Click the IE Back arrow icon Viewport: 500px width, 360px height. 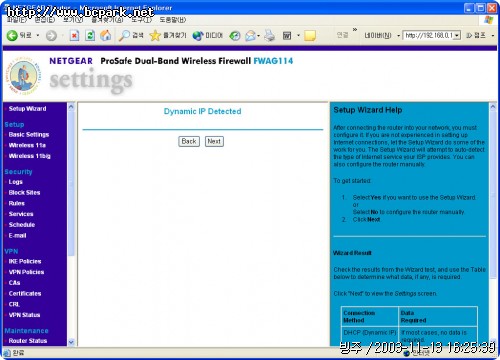[12, 35]
